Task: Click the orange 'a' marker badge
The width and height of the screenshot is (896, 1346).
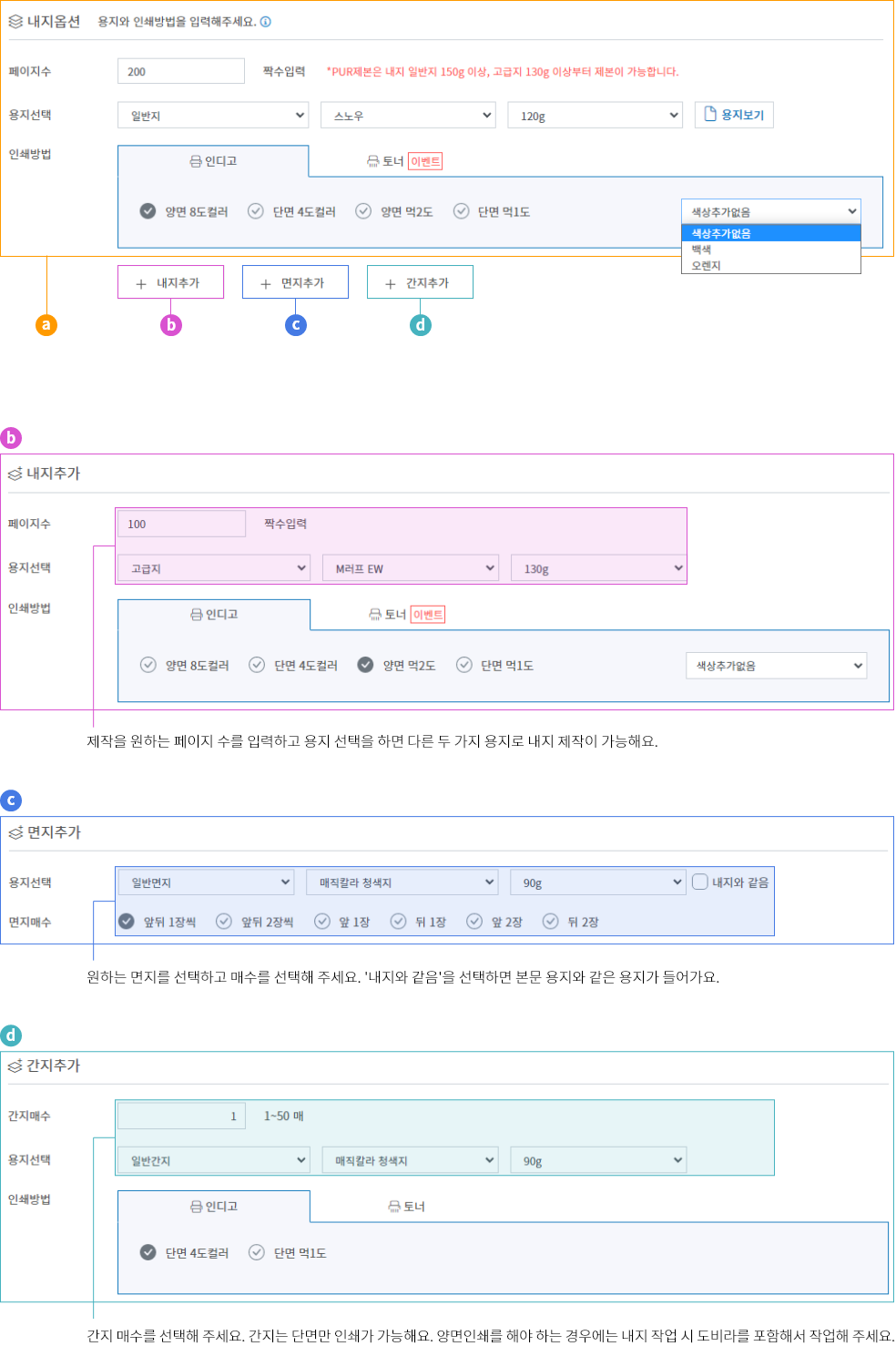Action: 46,325
